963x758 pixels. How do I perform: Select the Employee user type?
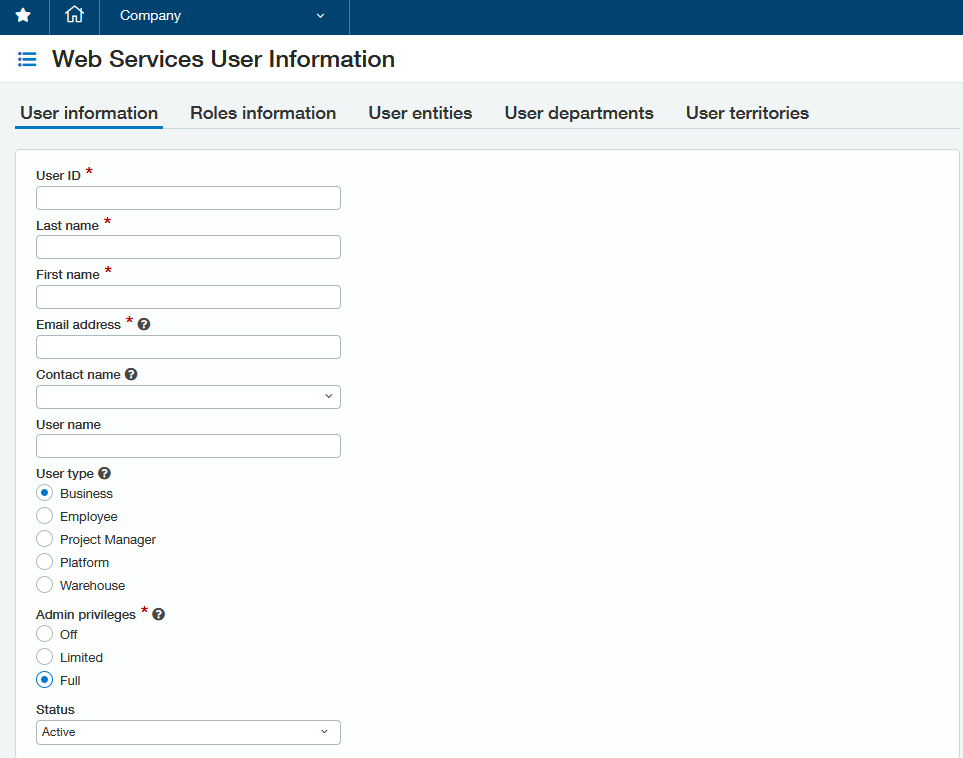click(x=44, y=517)
